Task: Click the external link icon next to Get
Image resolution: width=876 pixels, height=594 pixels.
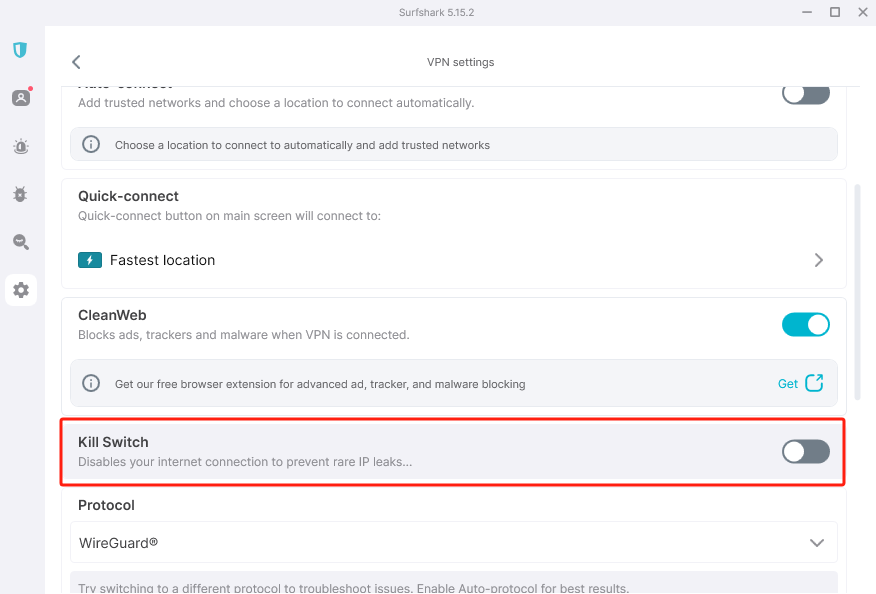Action: [x=814, y=383]
